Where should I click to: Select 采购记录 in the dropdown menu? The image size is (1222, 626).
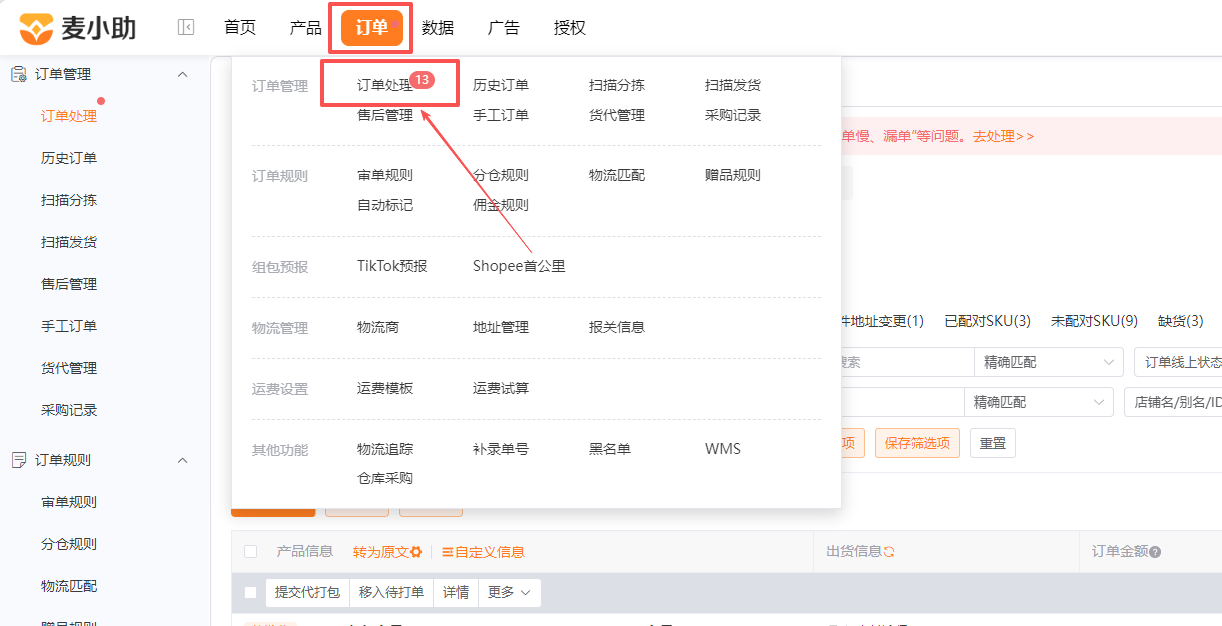pos(733,116)
